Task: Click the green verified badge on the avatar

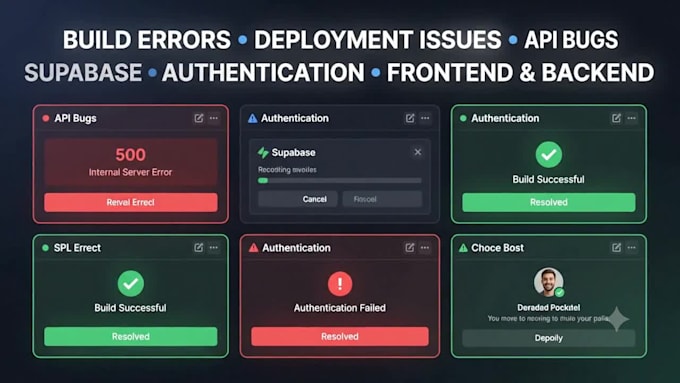Action: (x=559, y=292)
